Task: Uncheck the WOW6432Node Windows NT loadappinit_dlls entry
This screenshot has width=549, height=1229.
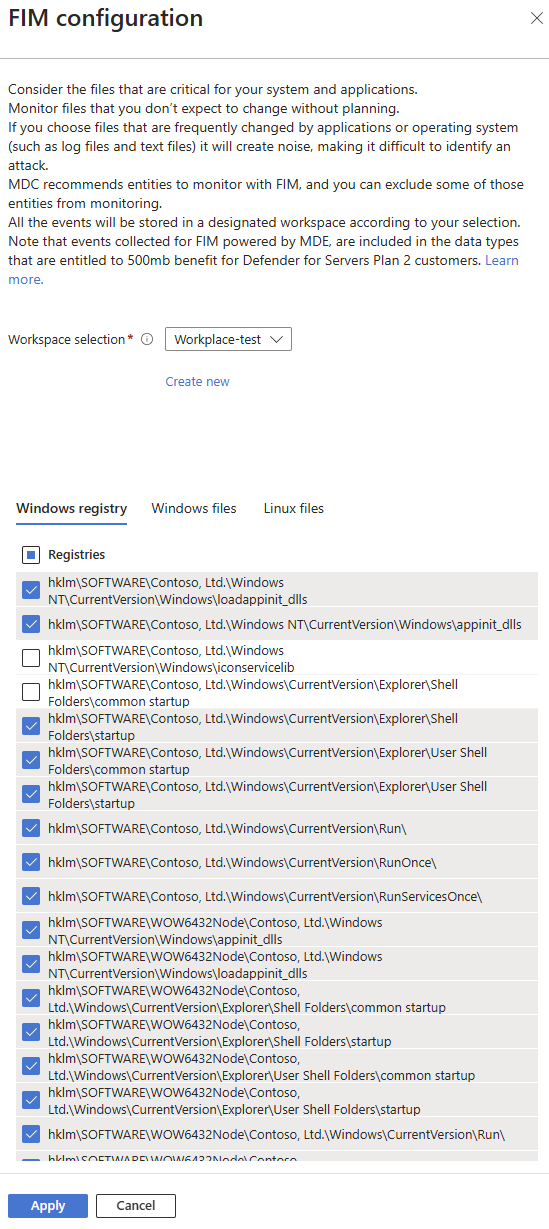Action: tap(30, 964)
